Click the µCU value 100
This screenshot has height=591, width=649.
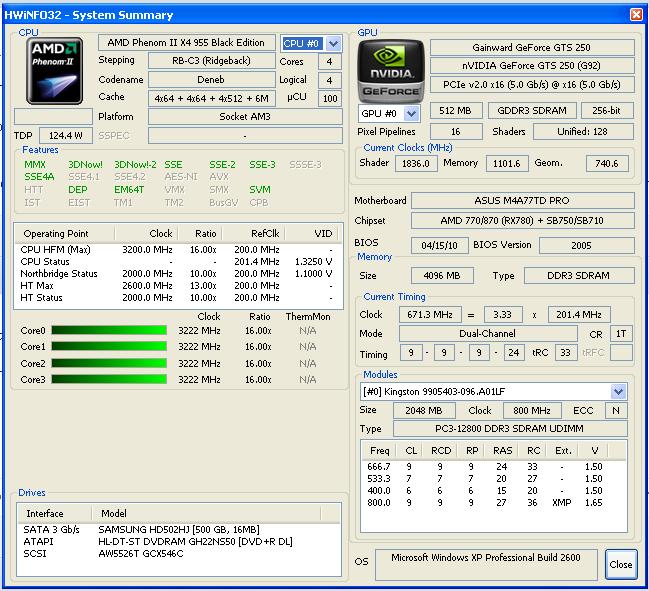[x=330, y=98]
